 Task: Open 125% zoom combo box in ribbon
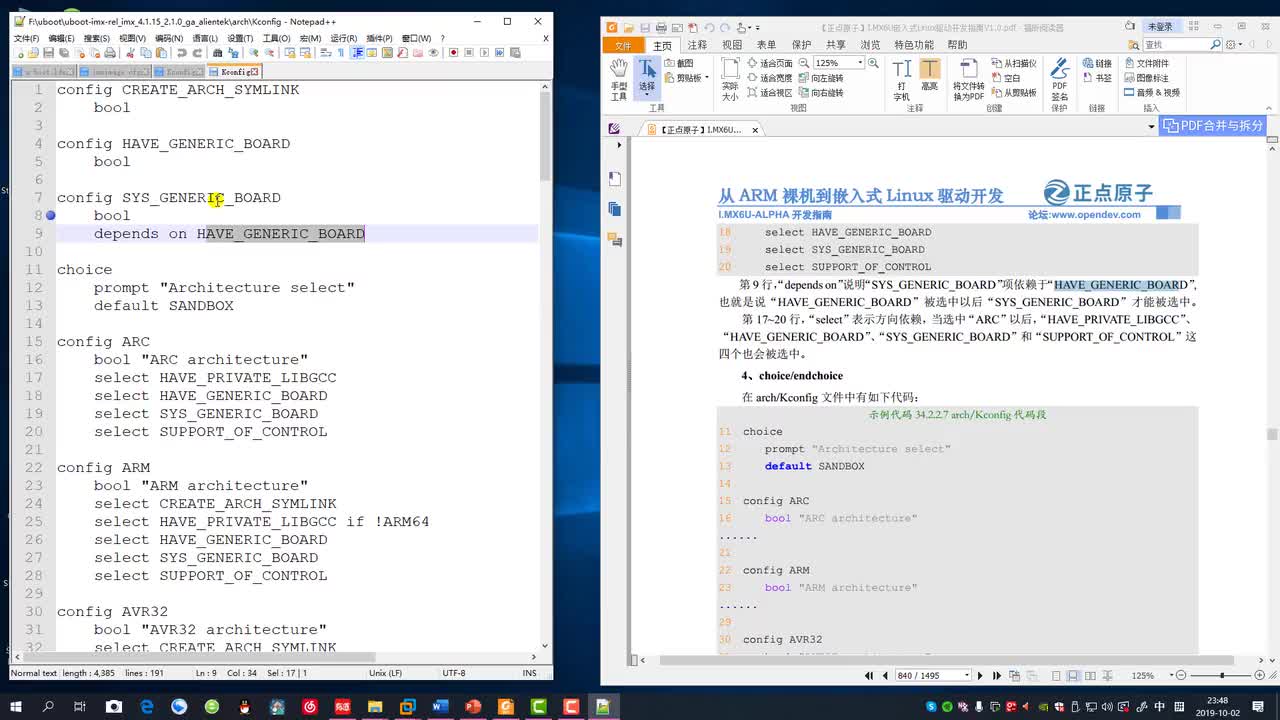click(x=839, y=63)
